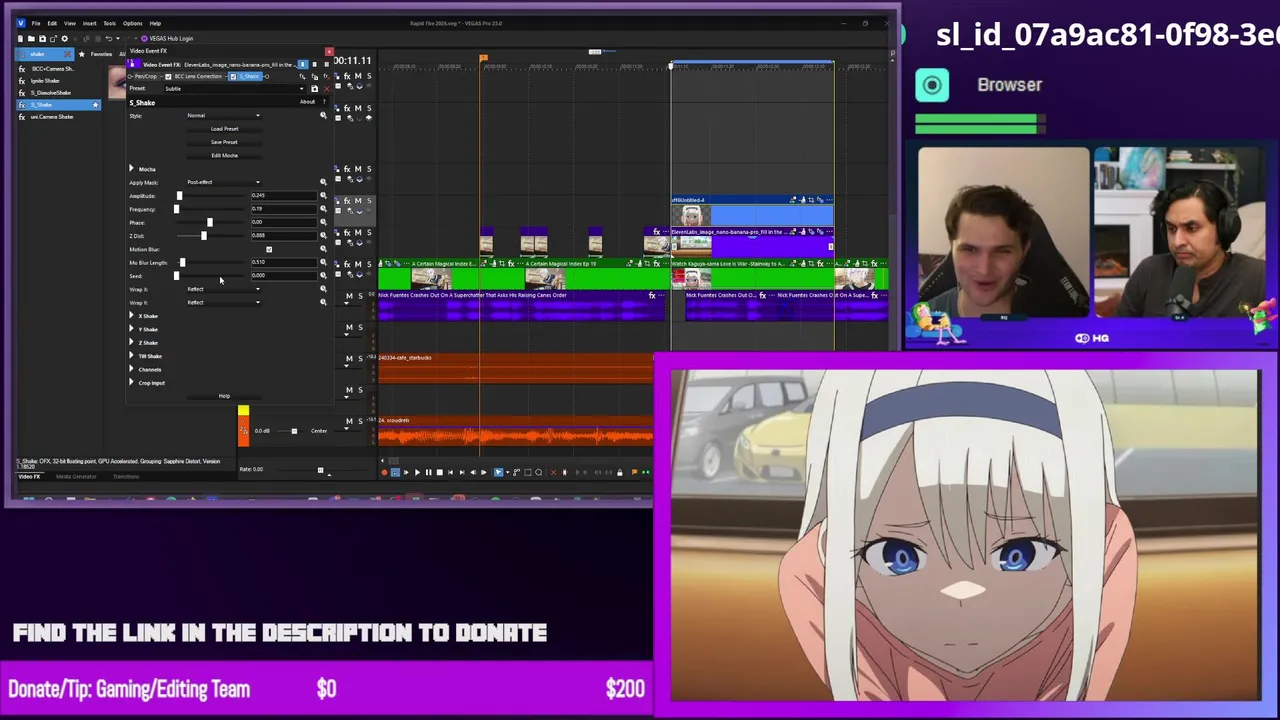Expand the Channels section
This screenshot has width=1280, height=720.
[x=131, y=369]
